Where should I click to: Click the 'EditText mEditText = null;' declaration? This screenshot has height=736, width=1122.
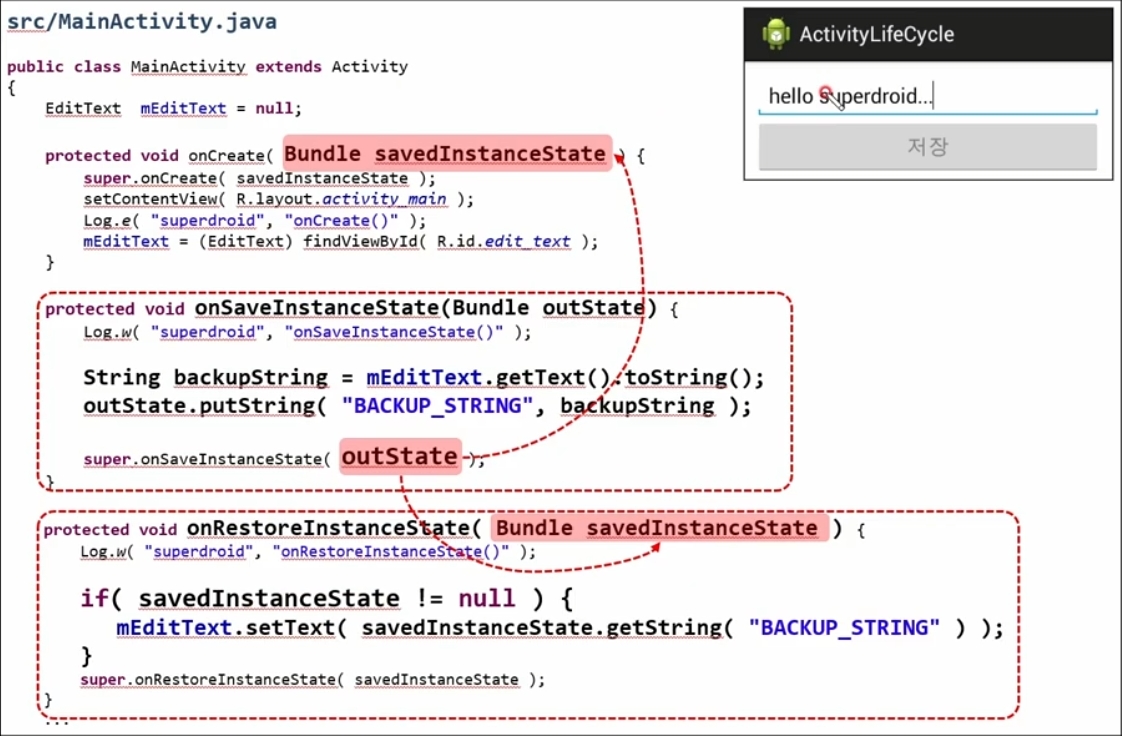(x=173, y=109)
